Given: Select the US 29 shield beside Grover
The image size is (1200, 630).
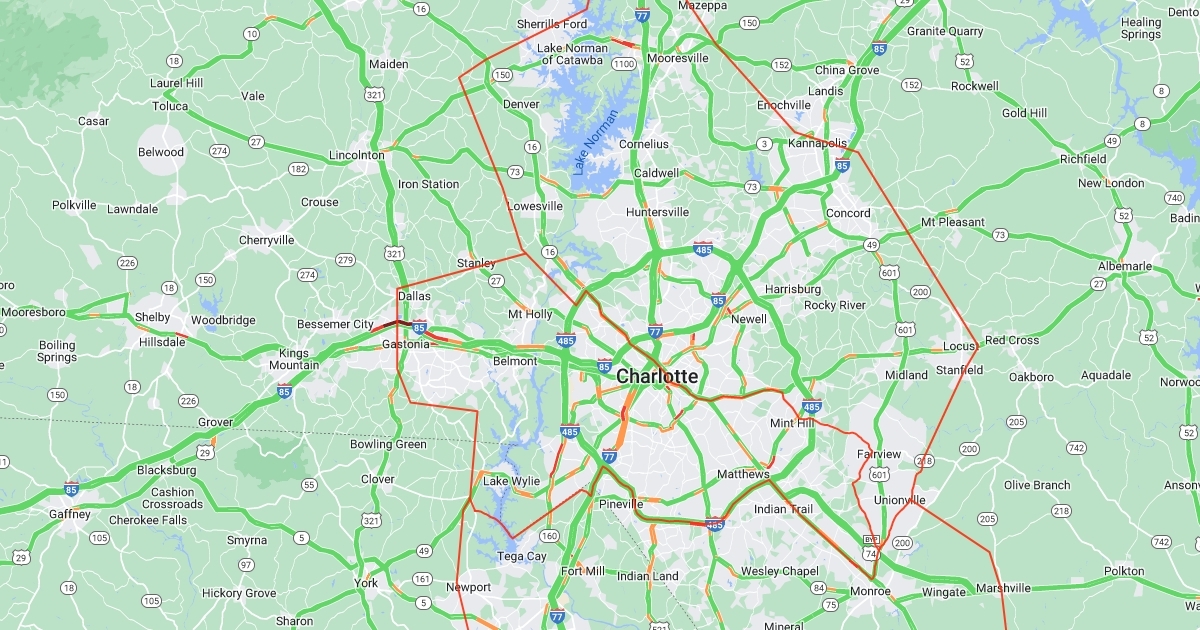Looking at the screenshot, I should pyautogui.click(x=205, y=453).
